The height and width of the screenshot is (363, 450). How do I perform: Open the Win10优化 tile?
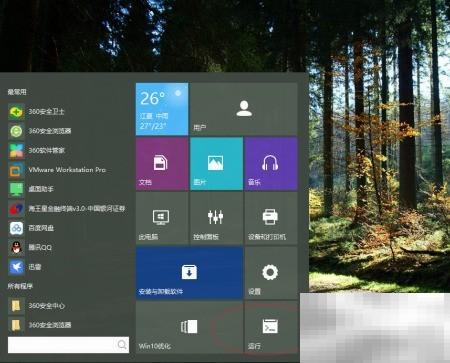(x=189, y=327)
